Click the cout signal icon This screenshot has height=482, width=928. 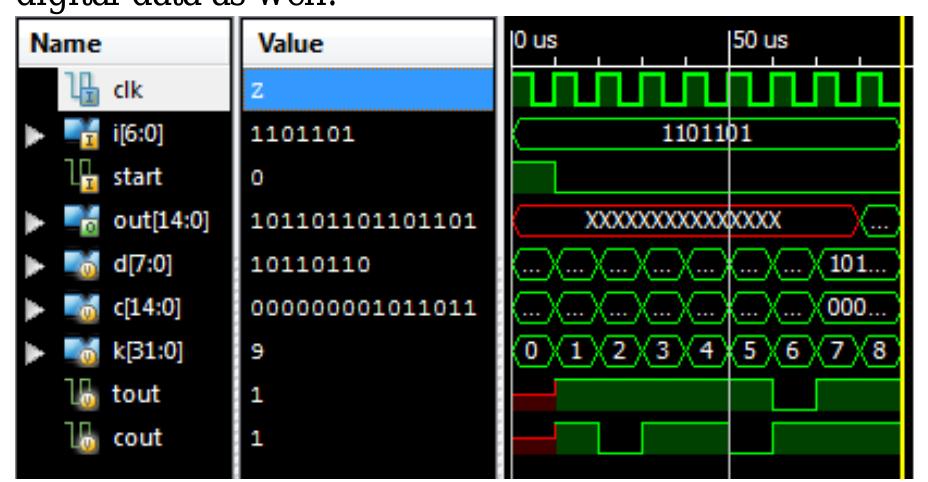81,438
